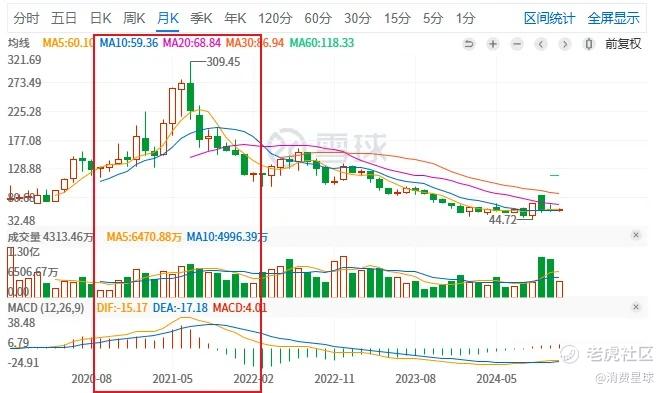
Task: Click the 2024-05 date axis label
Action: pyautogui.click(x=497, y=379)
